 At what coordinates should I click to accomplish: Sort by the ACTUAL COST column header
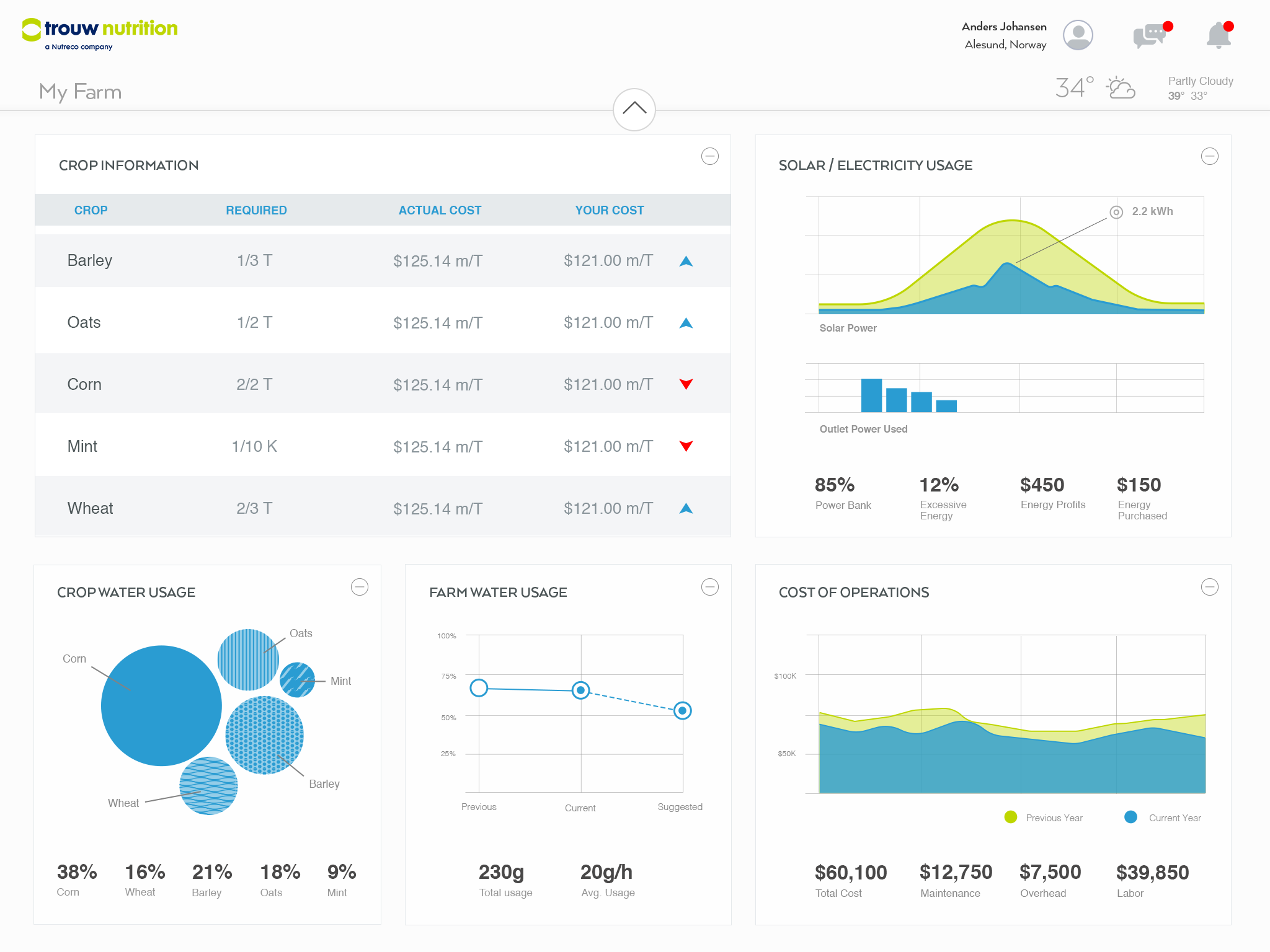pyautogui.click(x=440, y=210)
